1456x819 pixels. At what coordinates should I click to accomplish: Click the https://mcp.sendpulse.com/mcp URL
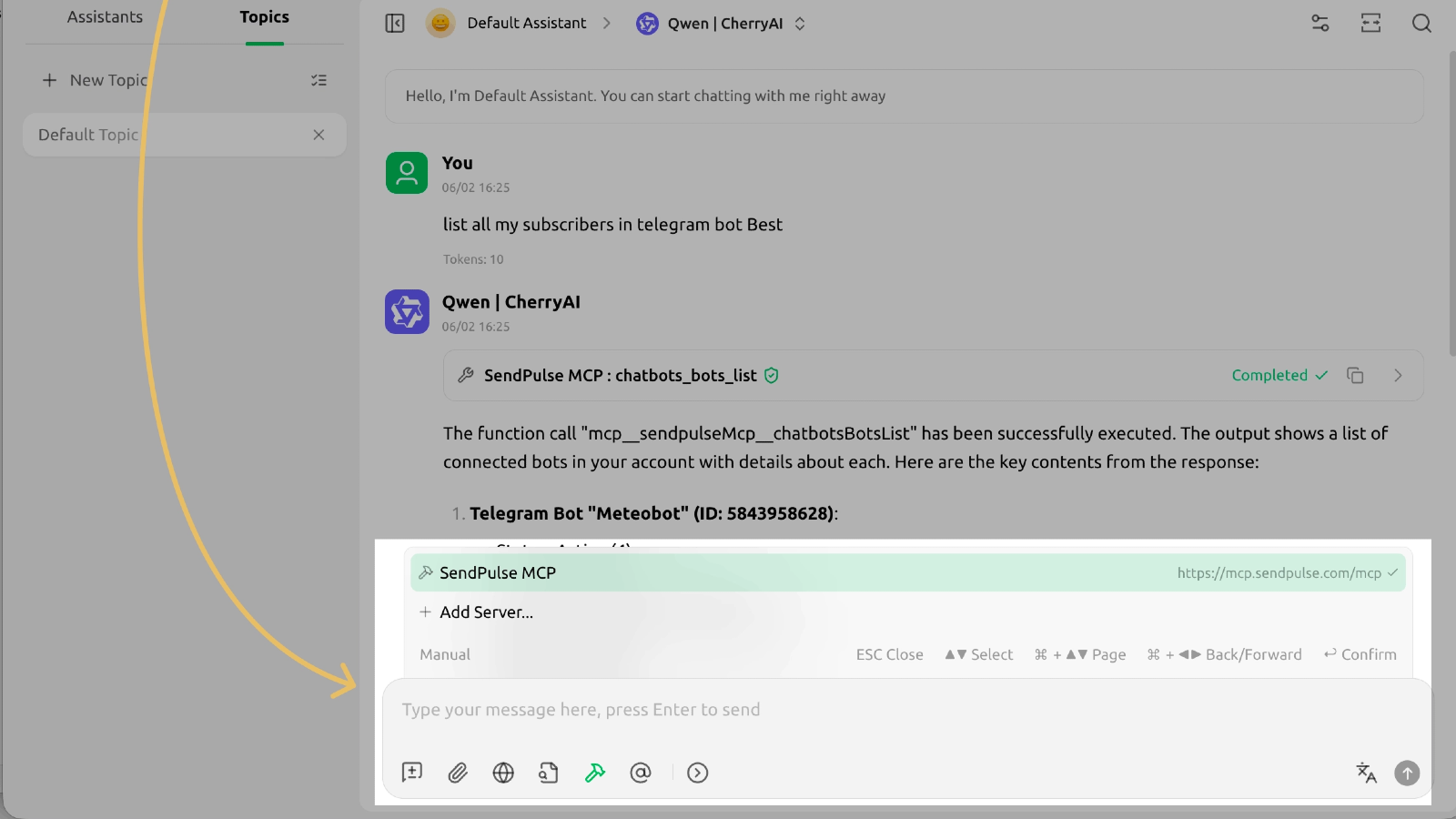pyautogui.click(x=1279, y=572)
